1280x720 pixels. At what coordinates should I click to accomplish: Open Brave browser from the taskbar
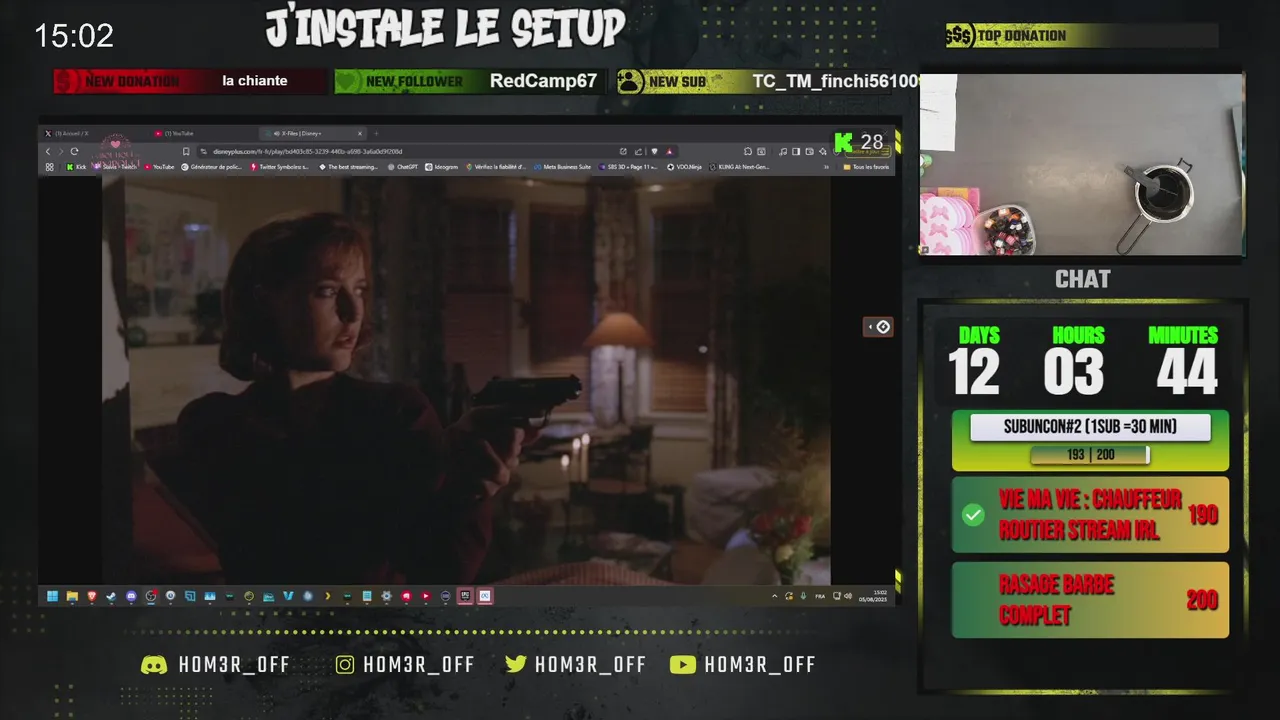click(92, 596)
